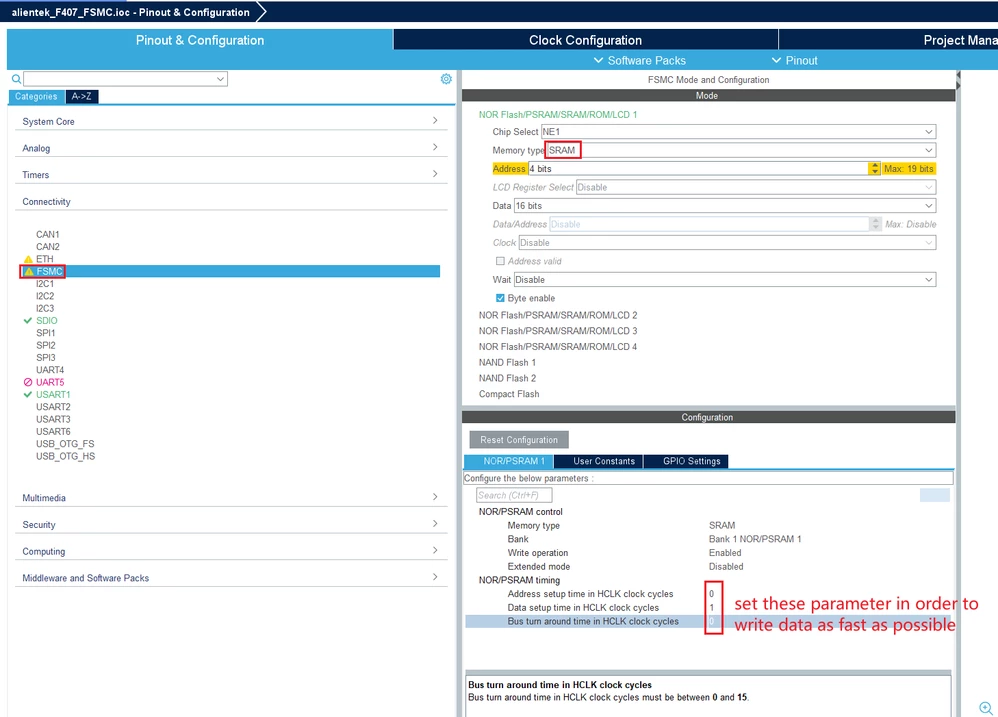Expand the Compact Flash mode
The image size is (998, 717).
point(509,394)
